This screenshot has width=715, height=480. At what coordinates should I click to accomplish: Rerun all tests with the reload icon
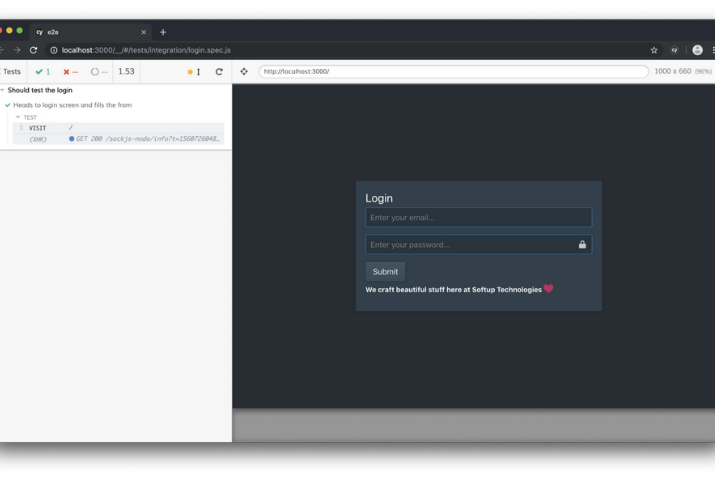coord(219,72)
